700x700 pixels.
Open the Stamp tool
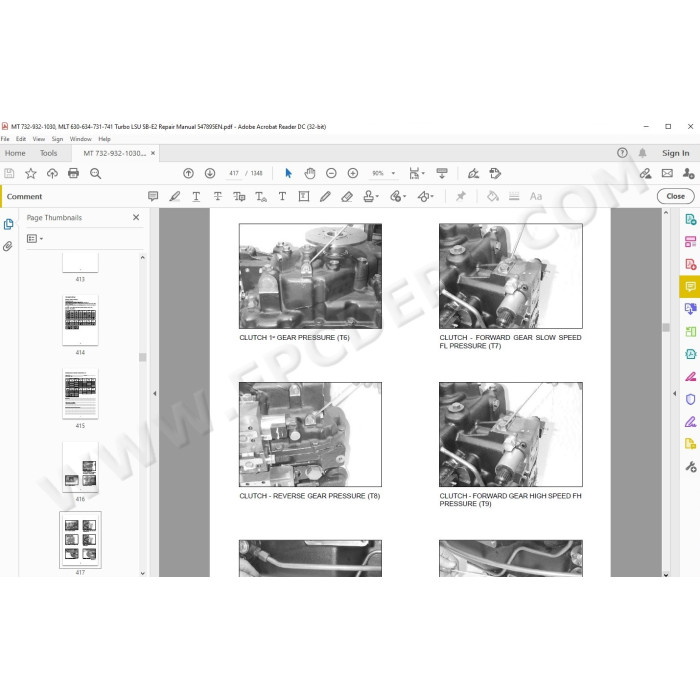coord(368,196)
